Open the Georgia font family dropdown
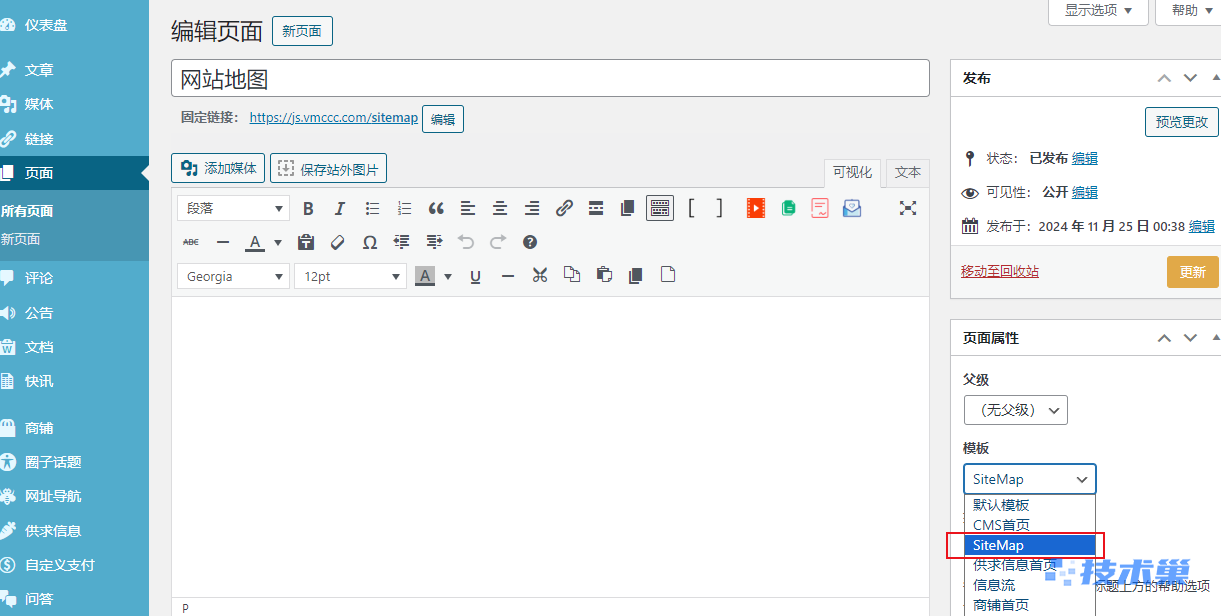The width and height of the screenshot is (1221, 616). 233,276
